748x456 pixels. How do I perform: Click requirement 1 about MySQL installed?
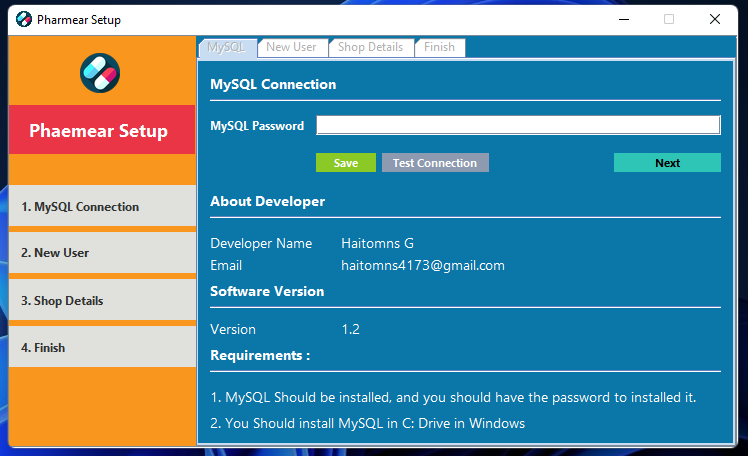coord(453,397)
